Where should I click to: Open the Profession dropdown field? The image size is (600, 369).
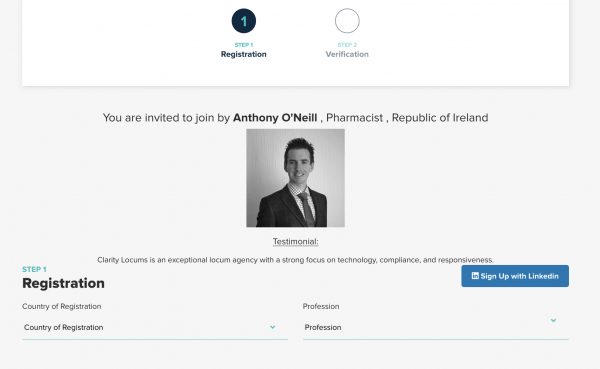click(436, 328)
